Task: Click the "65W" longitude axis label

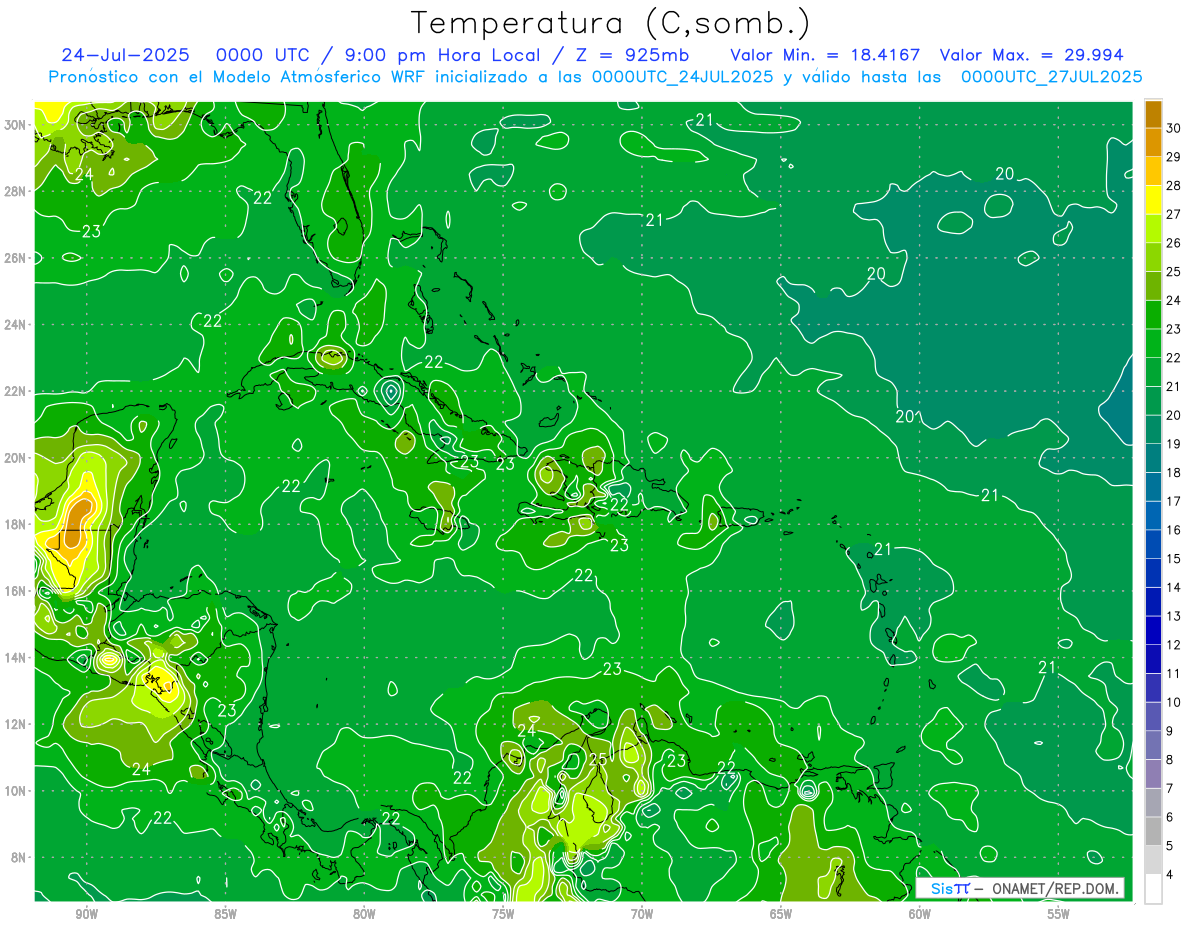Action: (781, 914)
